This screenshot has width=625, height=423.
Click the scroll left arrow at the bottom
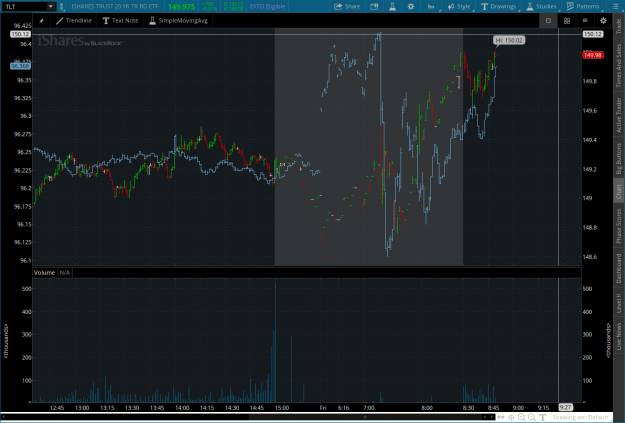485,417
